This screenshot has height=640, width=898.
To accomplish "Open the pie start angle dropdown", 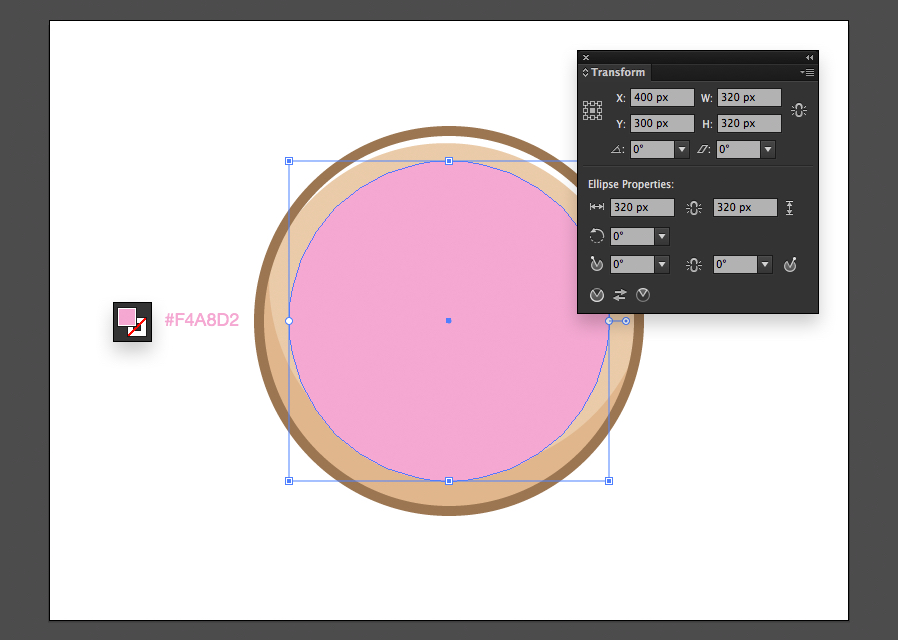I will click(x=662, y=264).
